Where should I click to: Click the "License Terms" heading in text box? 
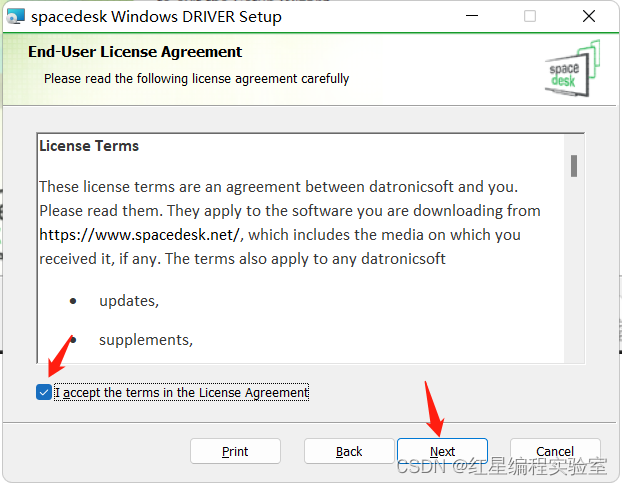point(89,146)
